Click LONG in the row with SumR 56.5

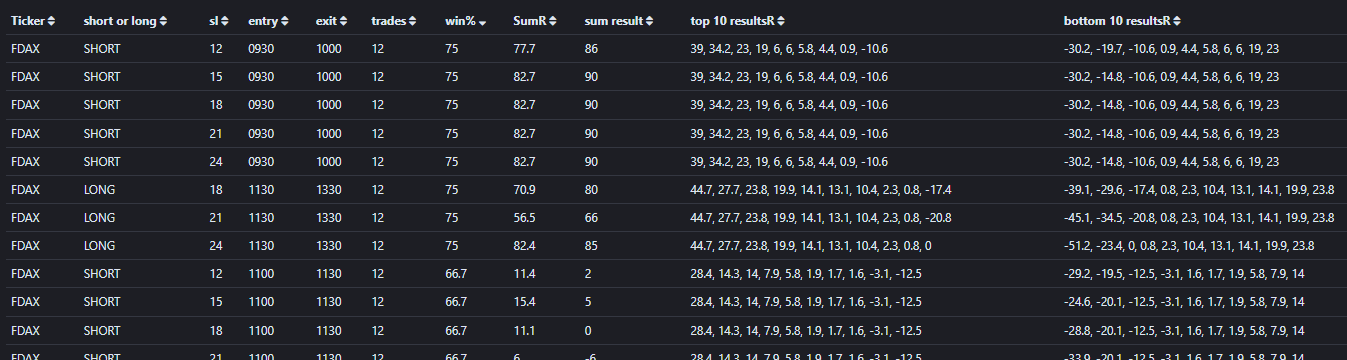99,217
